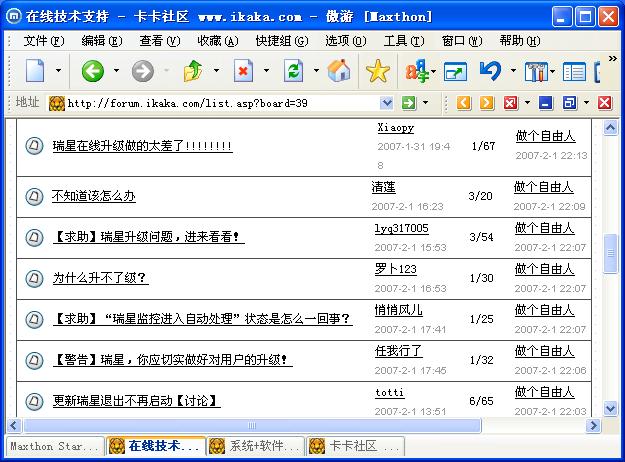Click the reply count 6/65
Image resolution: width=625 pixels, height=462 pixels.
tap(481, 401)
